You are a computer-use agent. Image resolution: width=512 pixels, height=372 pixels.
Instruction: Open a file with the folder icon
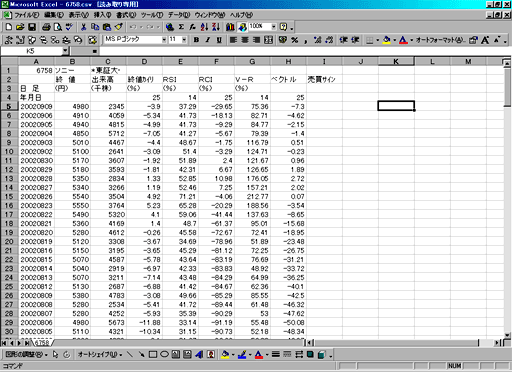20,27
